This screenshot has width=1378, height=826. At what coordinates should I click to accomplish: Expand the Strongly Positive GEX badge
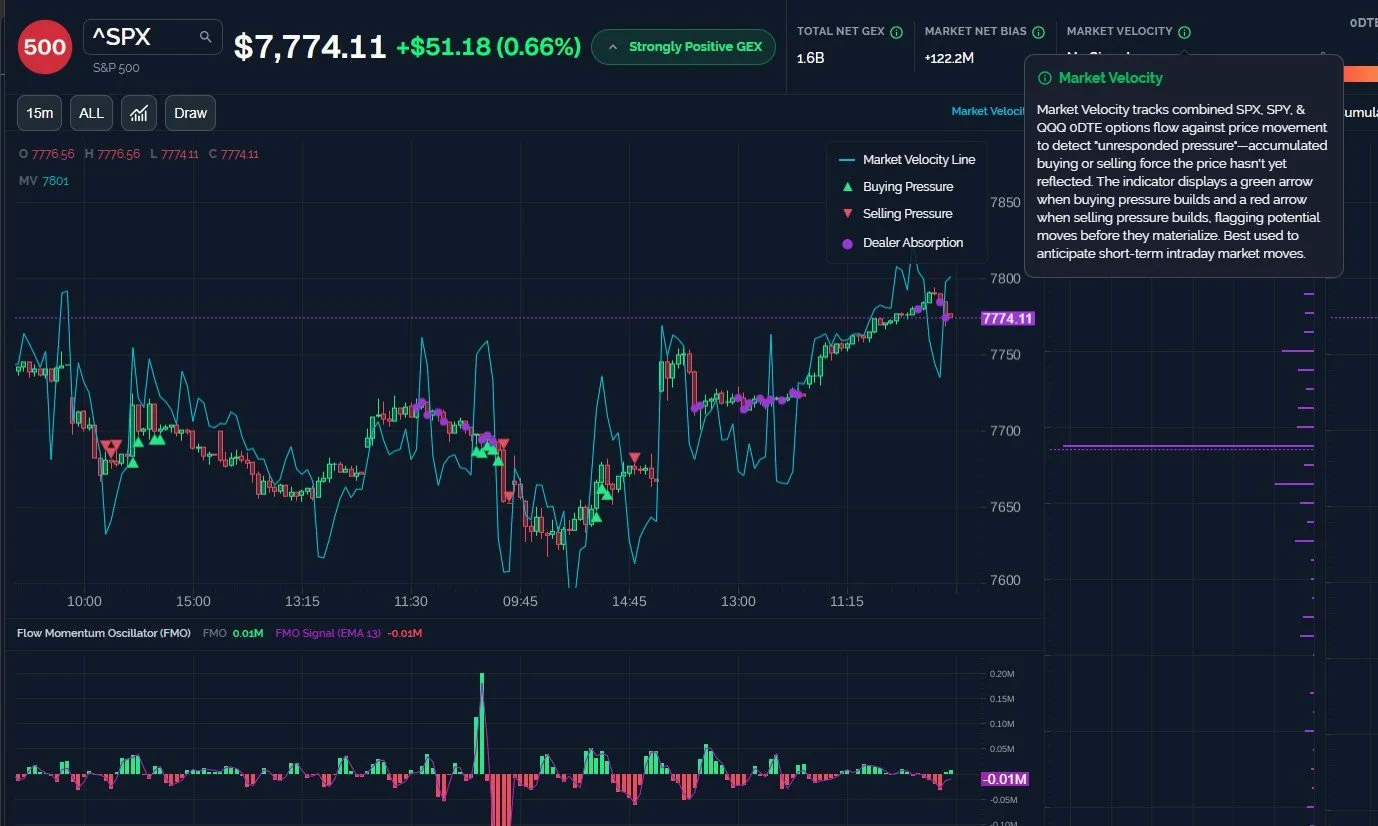tap(683, 47)
